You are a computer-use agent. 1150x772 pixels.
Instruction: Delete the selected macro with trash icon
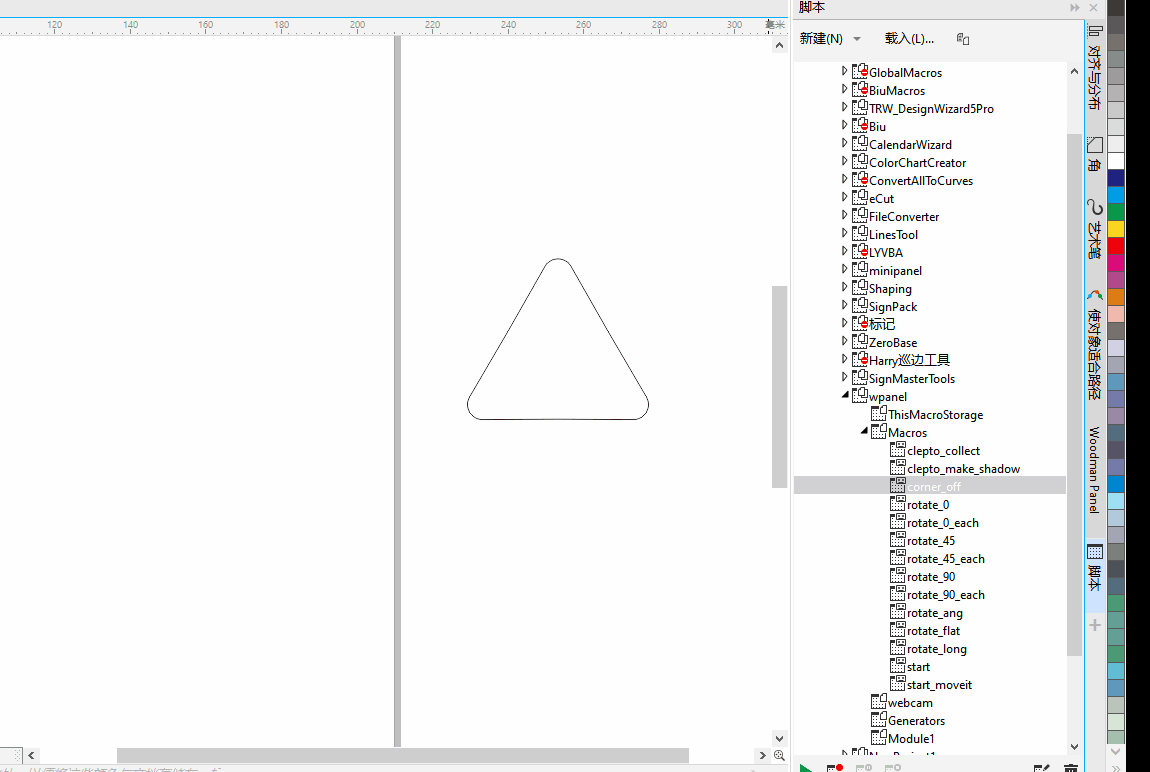tap(1070, 768)
